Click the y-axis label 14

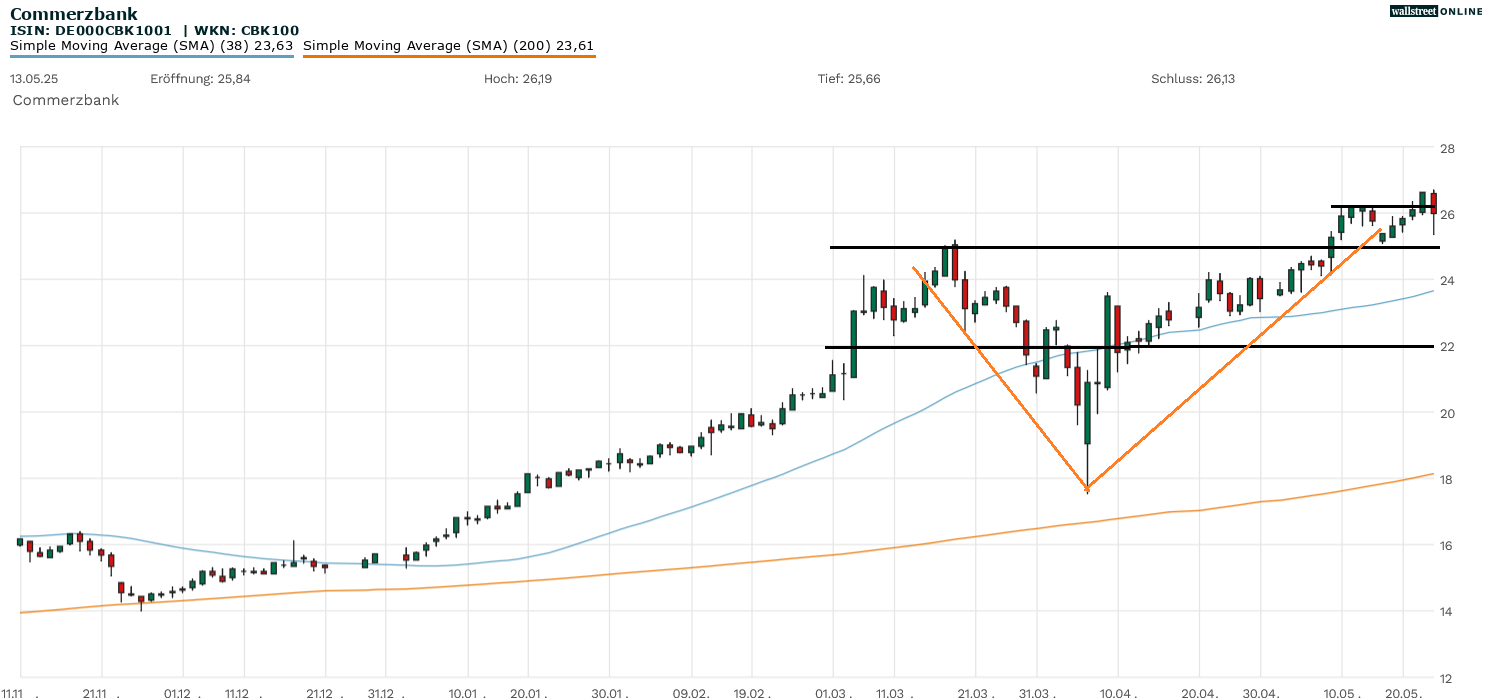point(1448,612)
